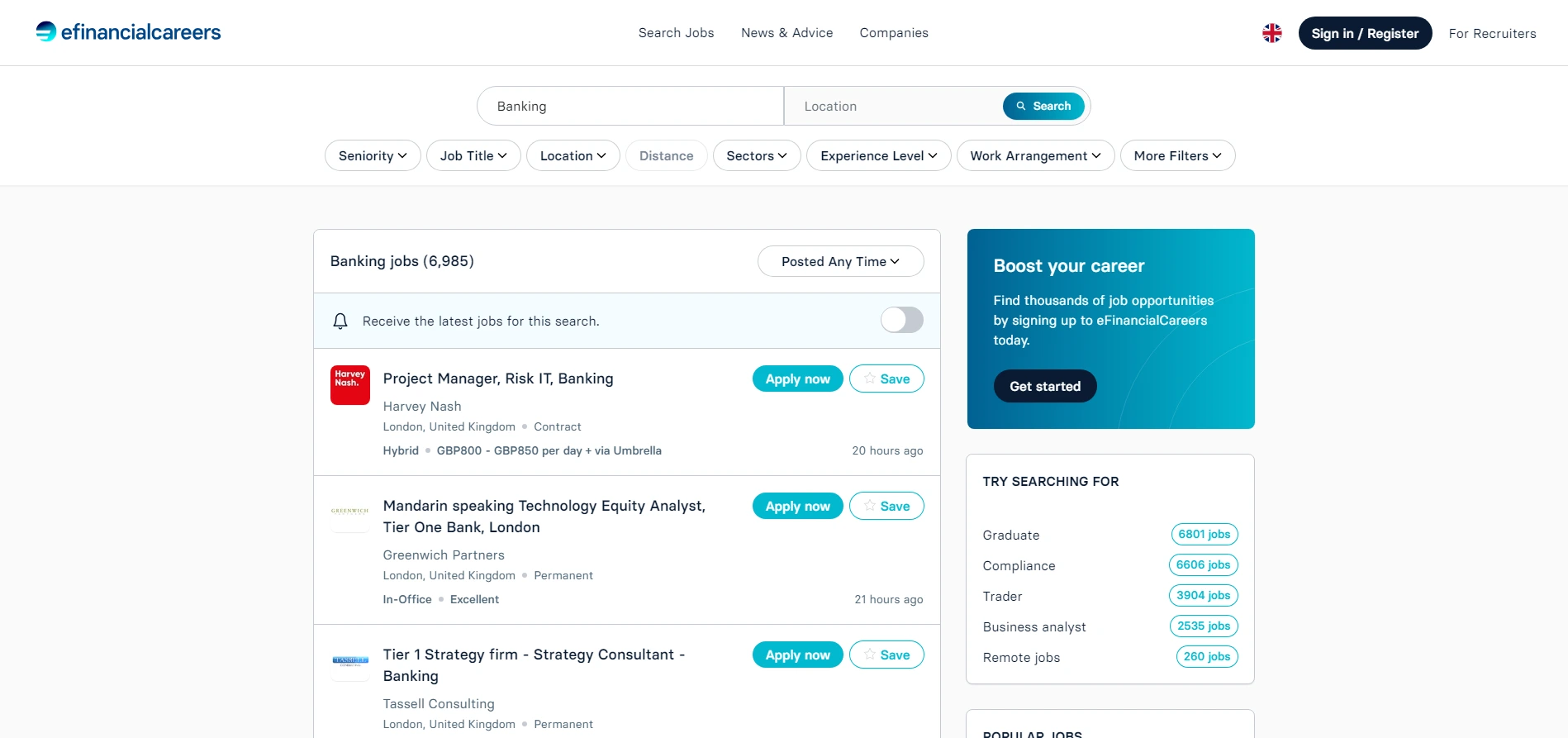This screenshot has width=1568, height=738.
Task: Open the Harvey Nash company logo
Action: tap(350, 385)
